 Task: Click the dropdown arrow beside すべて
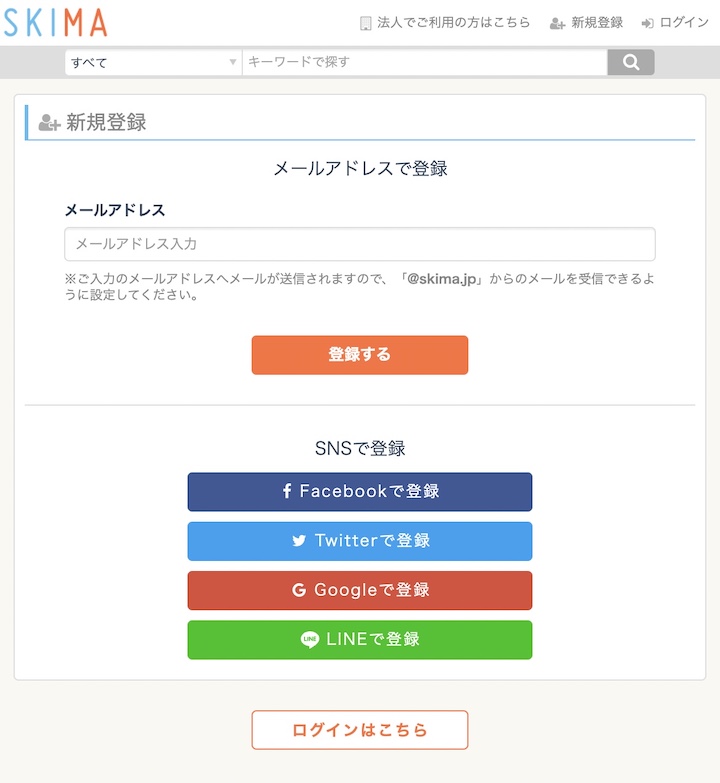coord(233,62)
